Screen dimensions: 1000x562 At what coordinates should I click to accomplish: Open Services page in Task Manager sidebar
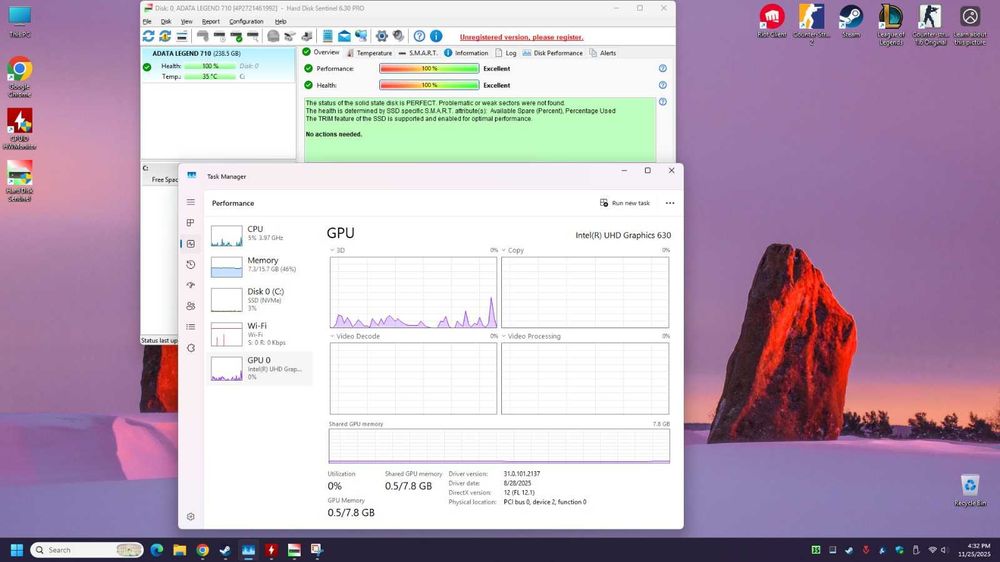[191, 348]
